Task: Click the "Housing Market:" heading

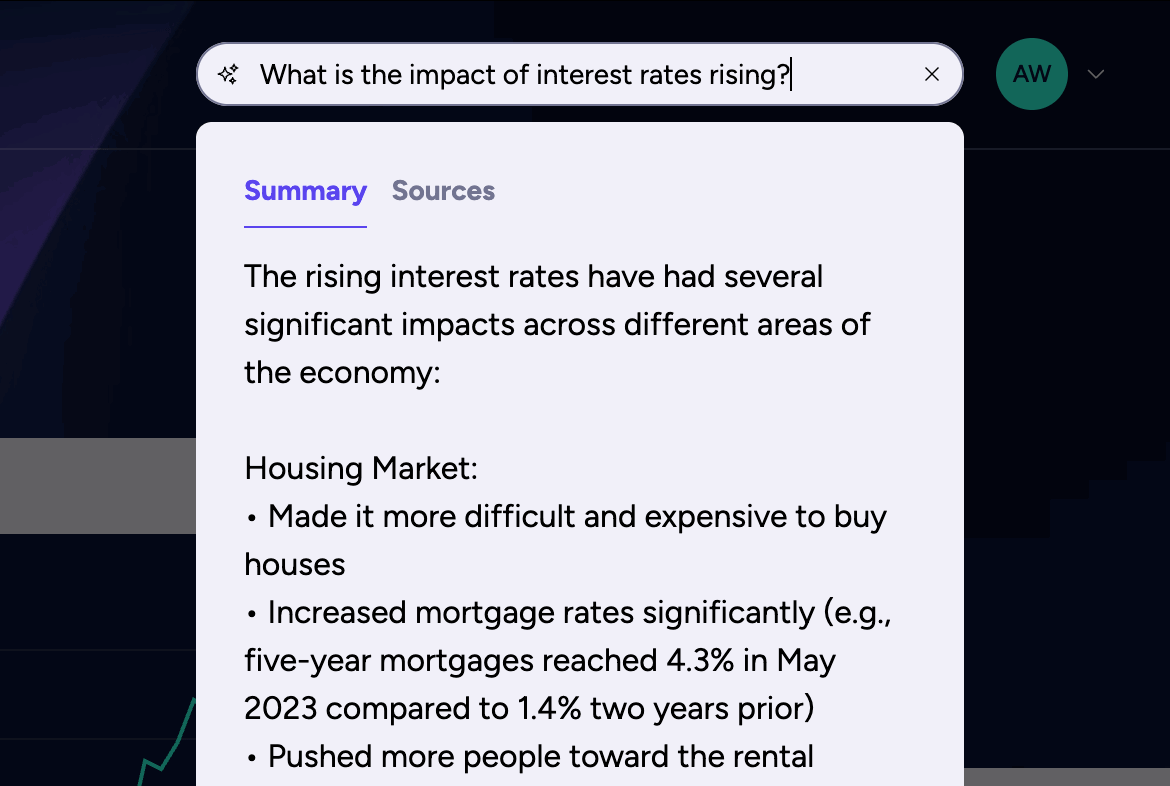Action: tap(361, 468)
